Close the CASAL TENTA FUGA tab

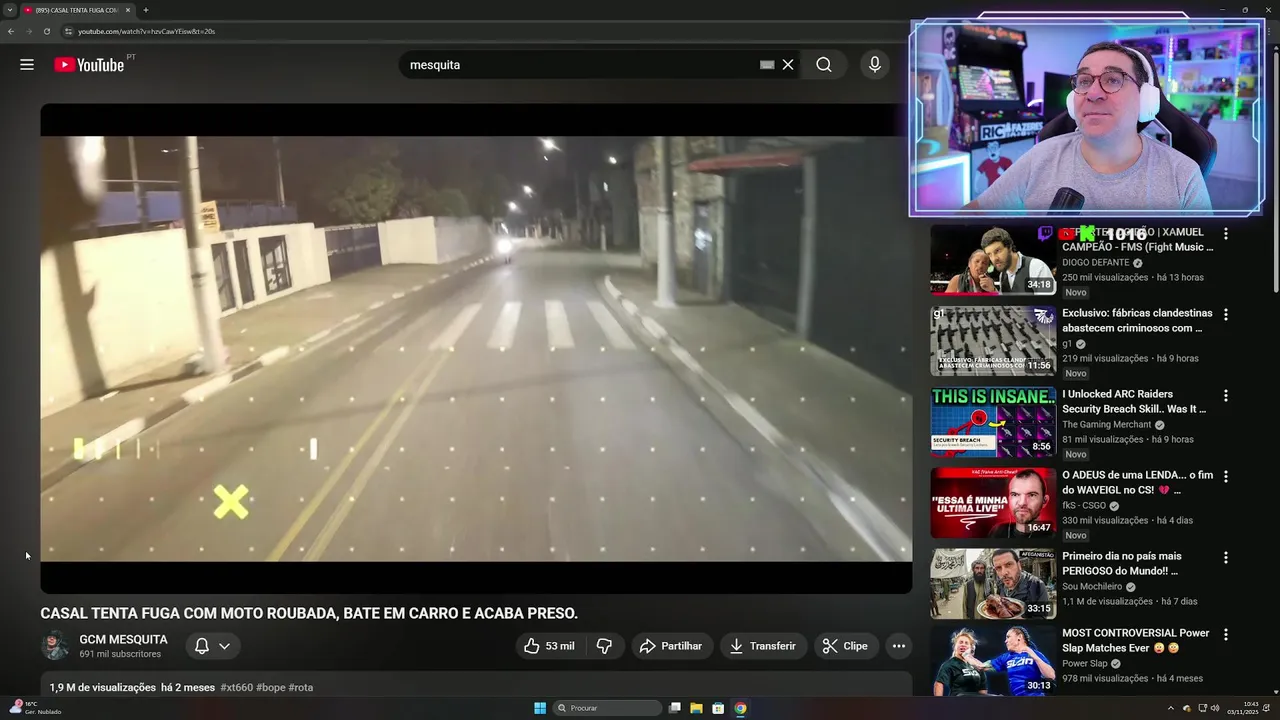click(128, 10)
